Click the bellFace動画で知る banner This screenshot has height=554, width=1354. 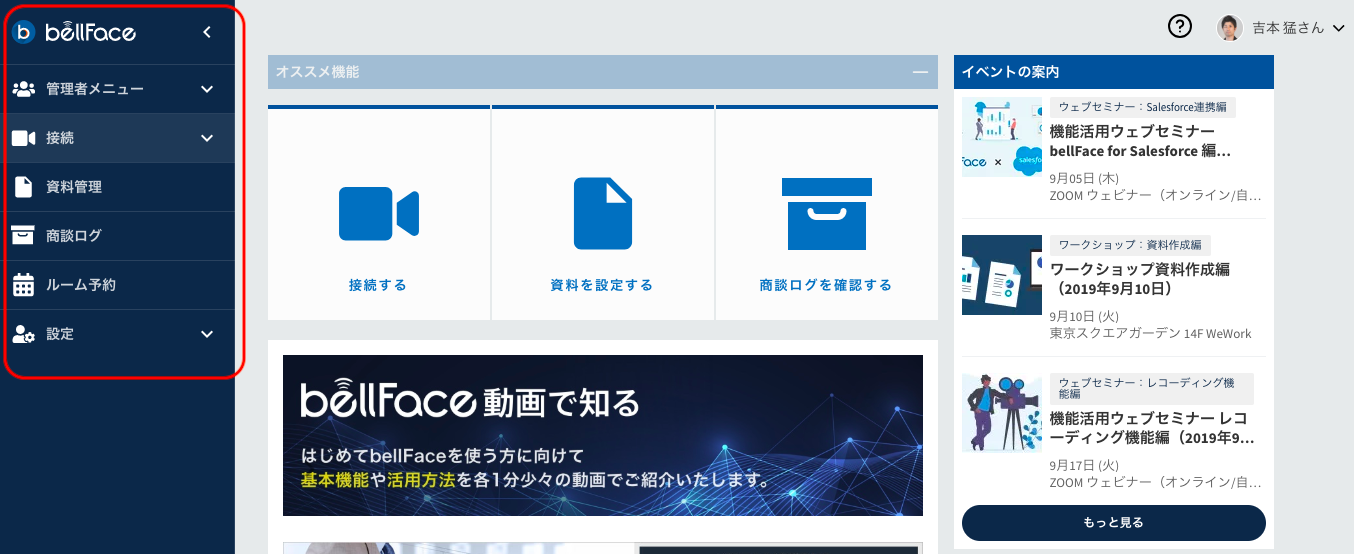pyautogui.click(x=603, y=435)
